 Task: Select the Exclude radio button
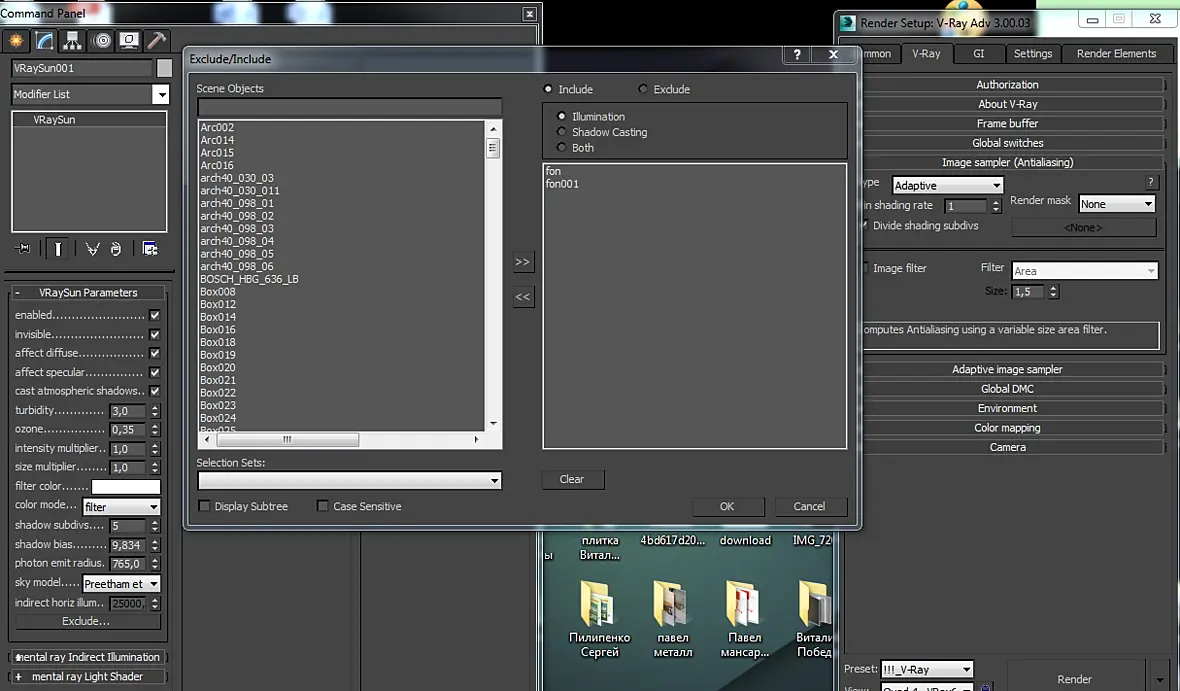[643, 89]
